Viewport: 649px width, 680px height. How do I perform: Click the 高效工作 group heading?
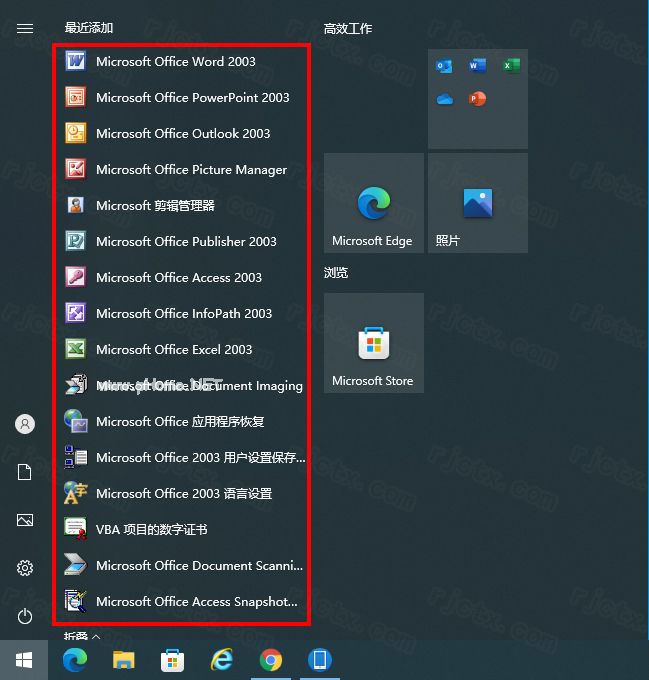point(348,29)
